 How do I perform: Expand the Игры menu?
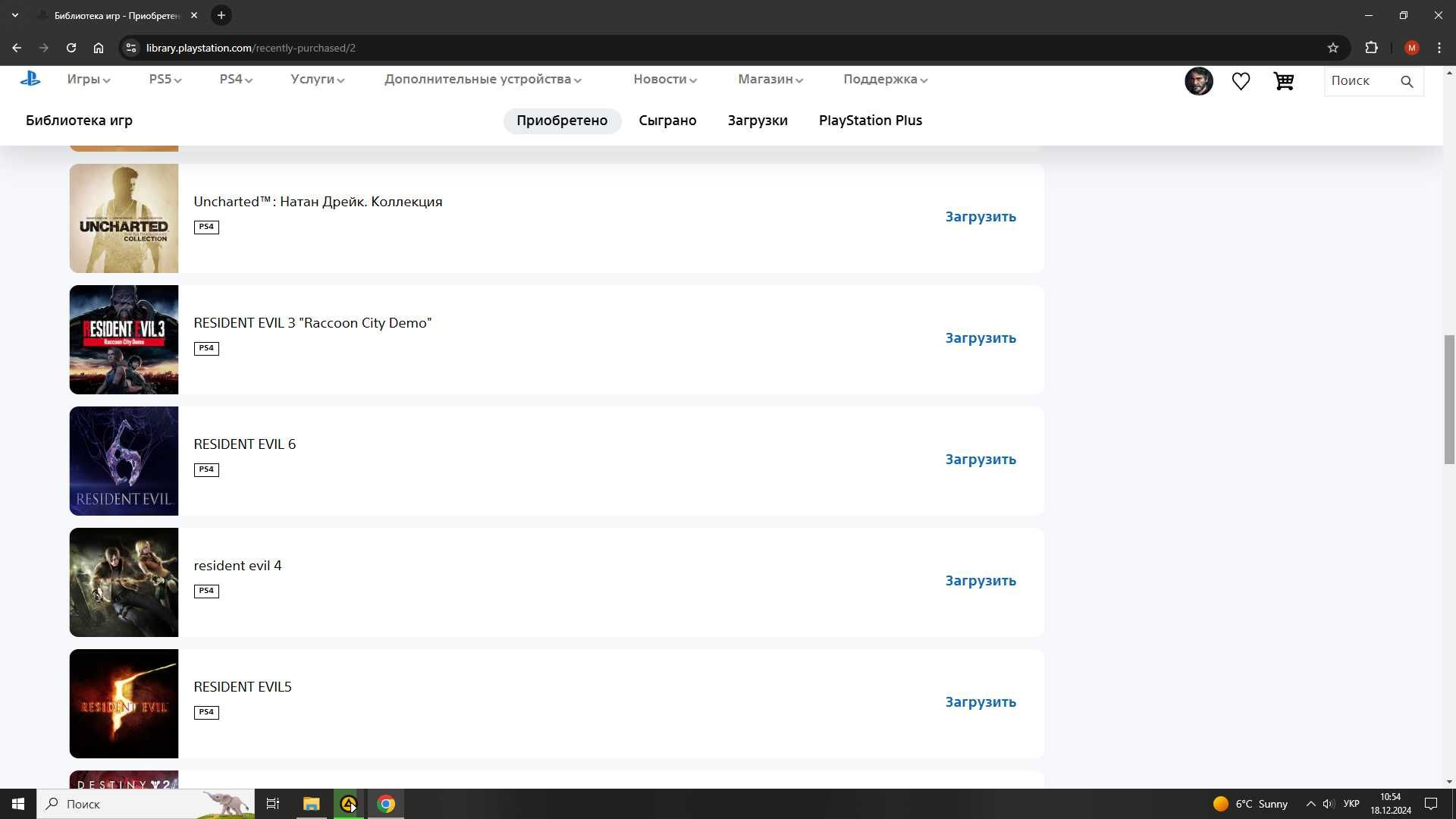[89, 80]
